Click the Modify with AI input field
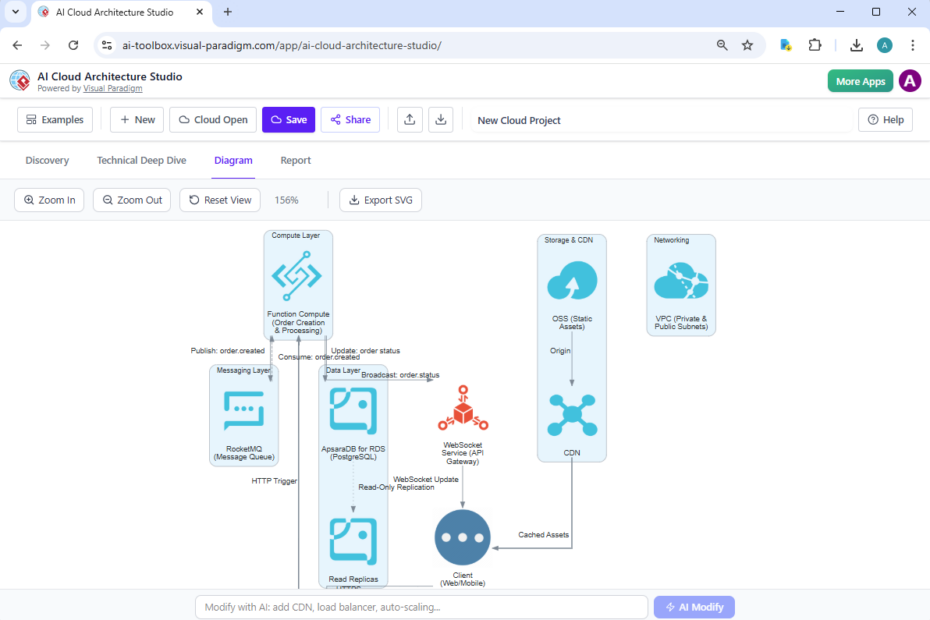The image size is (930, 620). pyautogui.click(x=420, y=607)
